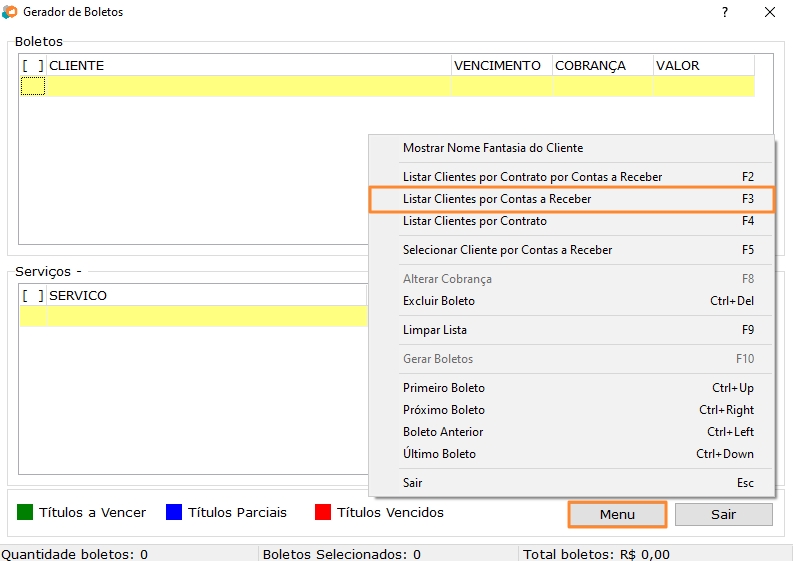Screen dimensions: 793x561
Task: Click the blue Títulos Parciais swatch
Action: [x=174, y=512]
